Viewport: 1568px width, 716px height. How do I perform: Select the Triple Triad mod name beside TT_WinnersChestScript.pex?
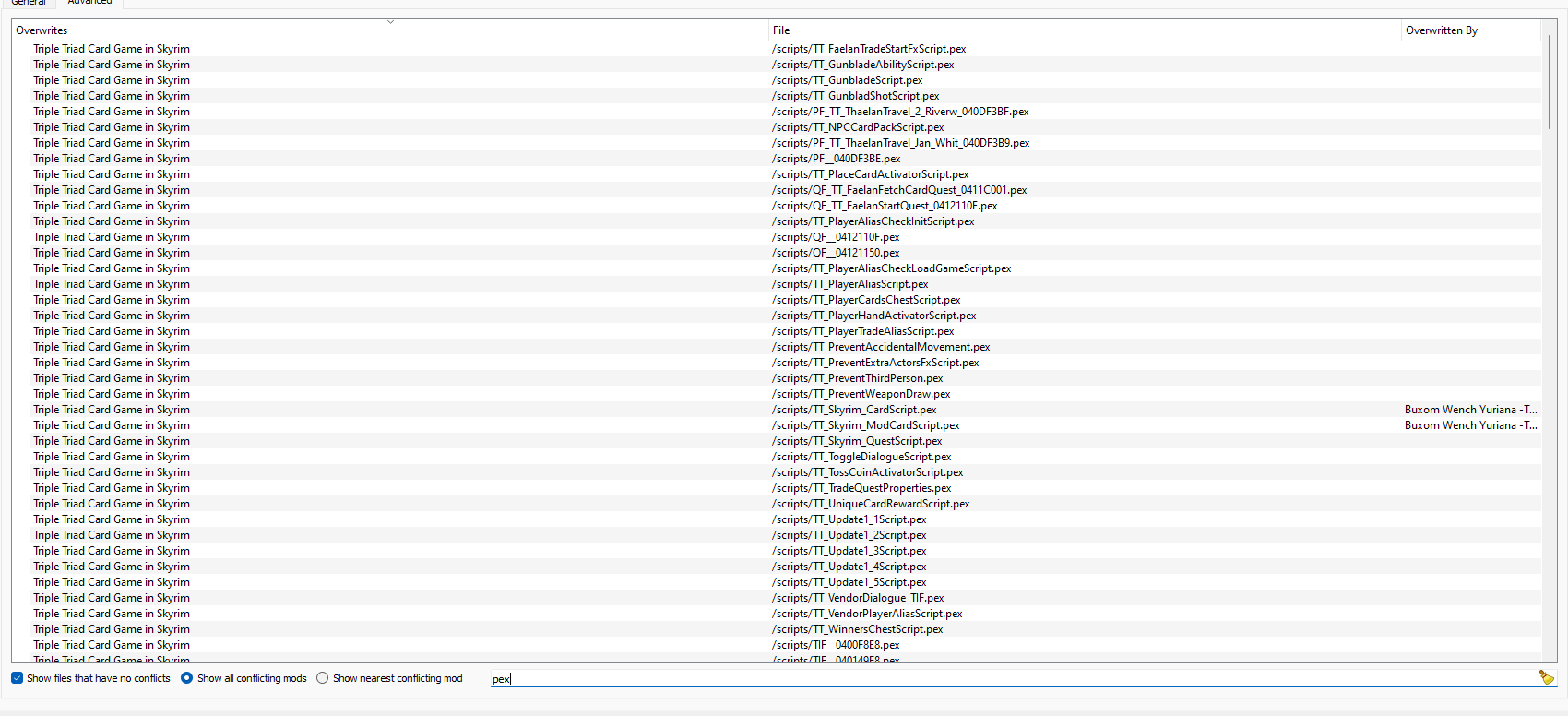(112, 629)
